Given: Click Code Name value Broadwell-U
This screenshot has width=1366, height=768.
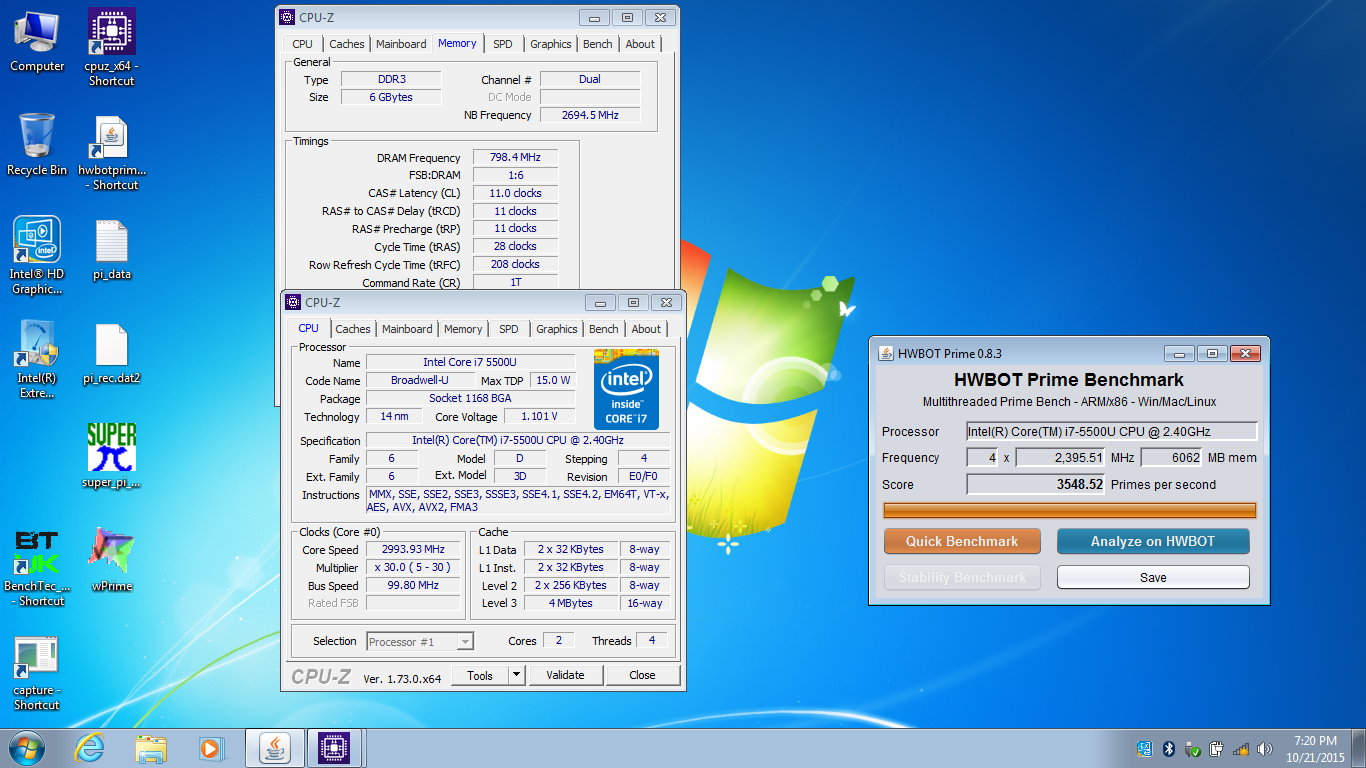Looking at the screenshot, I should [x=420, y=381].
